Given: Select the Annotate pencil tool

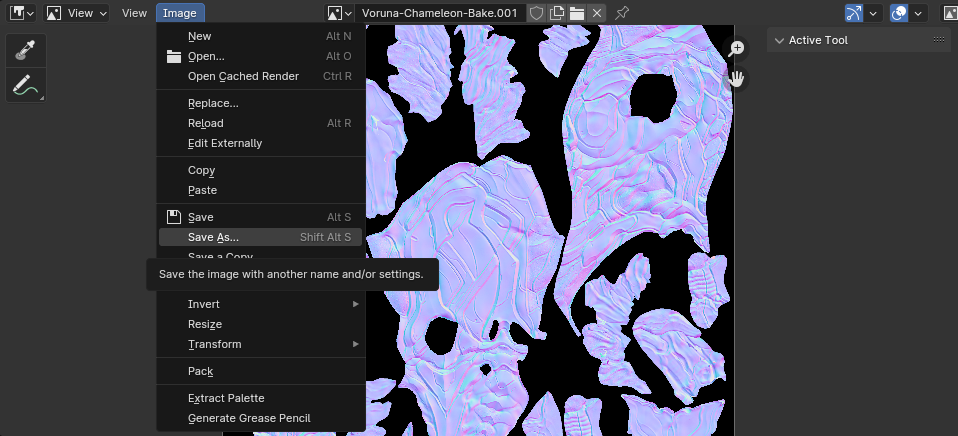Looking at the screenshot, I should pos(25,86).
